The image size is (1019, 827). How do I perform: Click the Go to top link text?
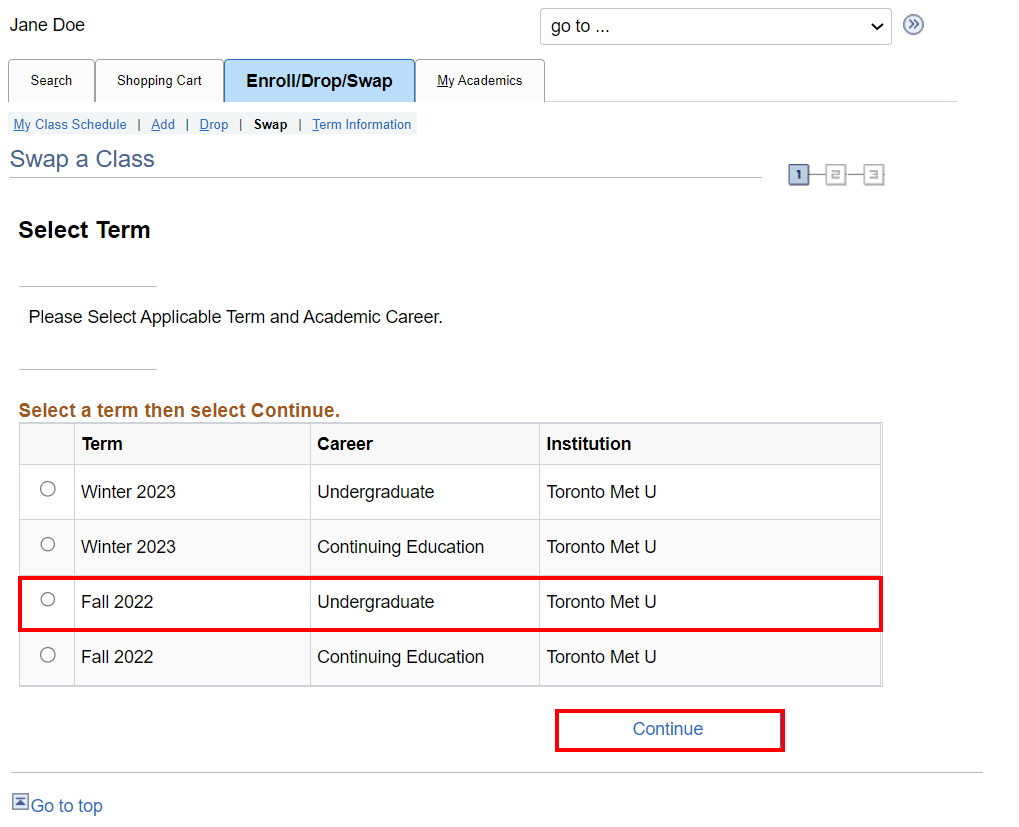pyautogui.click(x=67, y=806)
